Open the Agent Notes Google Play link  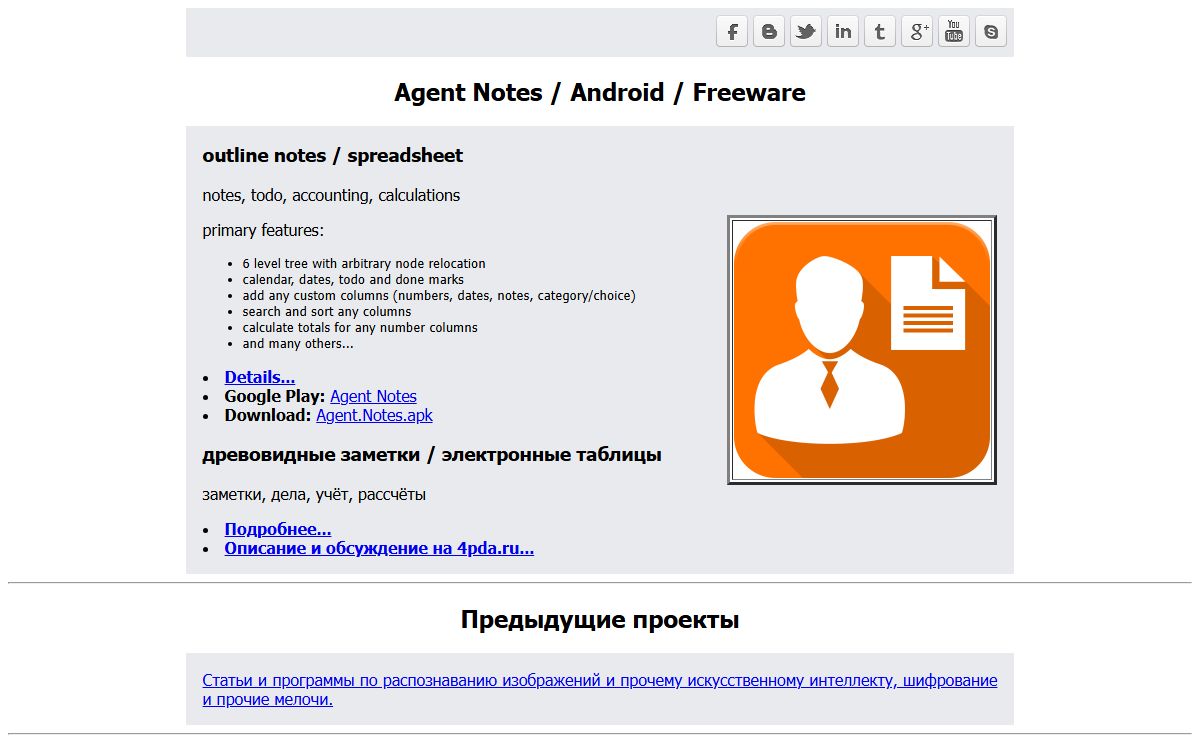(373, 396)
